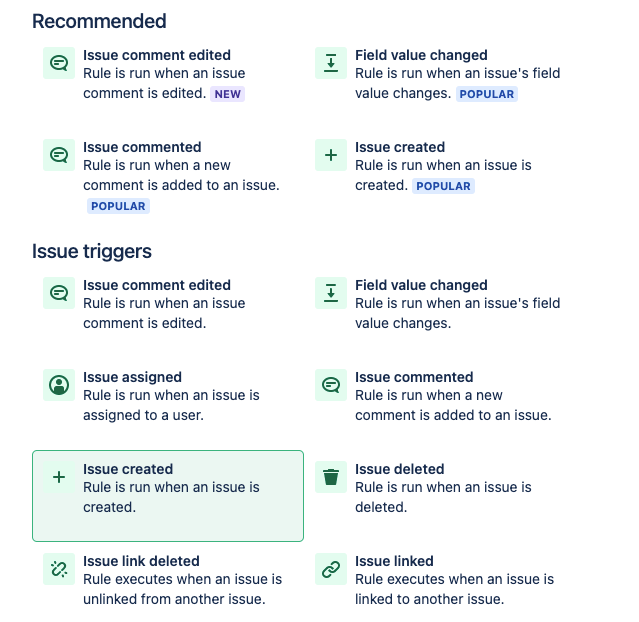Choose the Issue link deleted trigger title
The height and width of the screenshot is (622, 639).
point(141,561)
